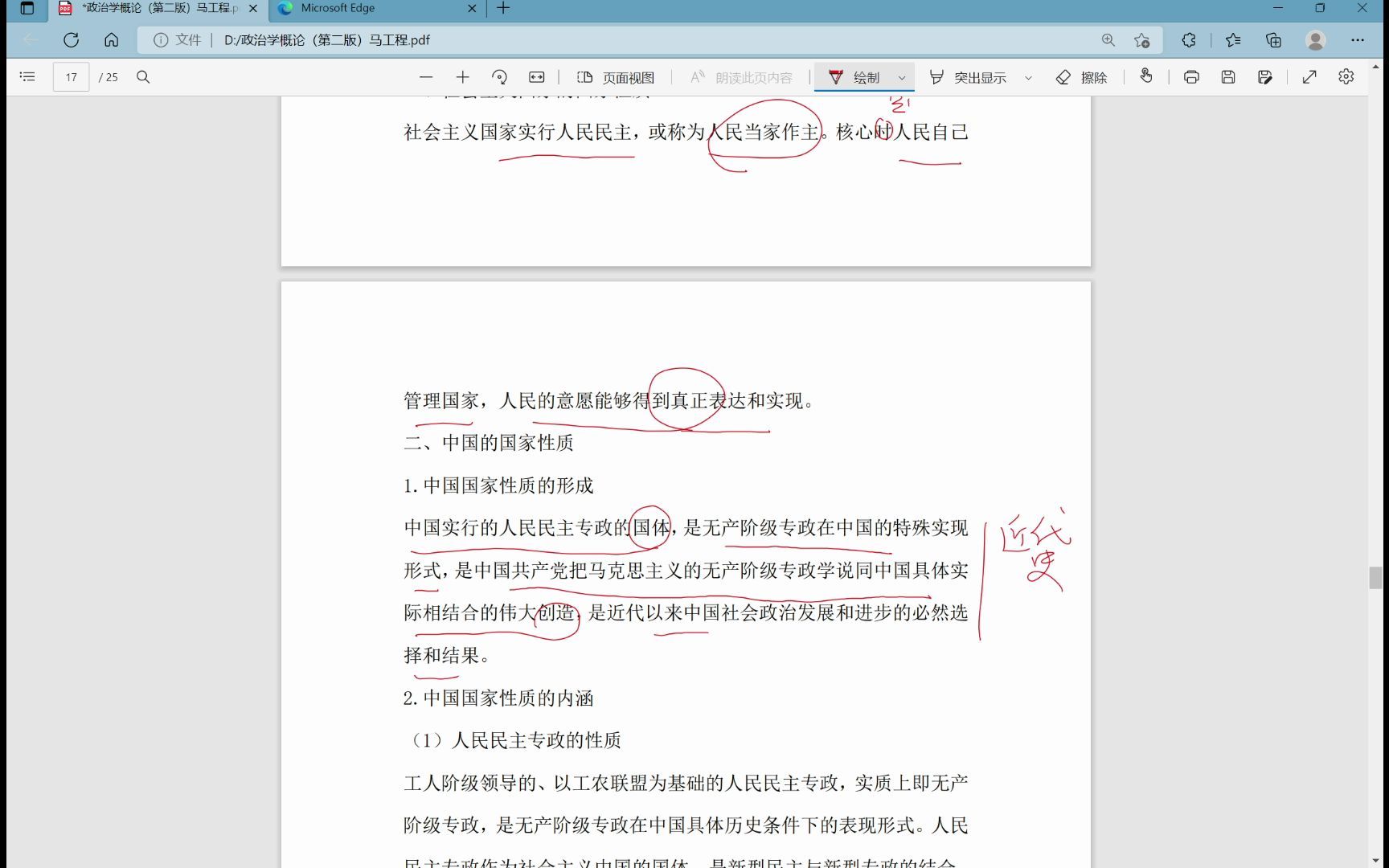
Task: Click heading 二、中国的国家性质
Action: [x=488, y=443]
